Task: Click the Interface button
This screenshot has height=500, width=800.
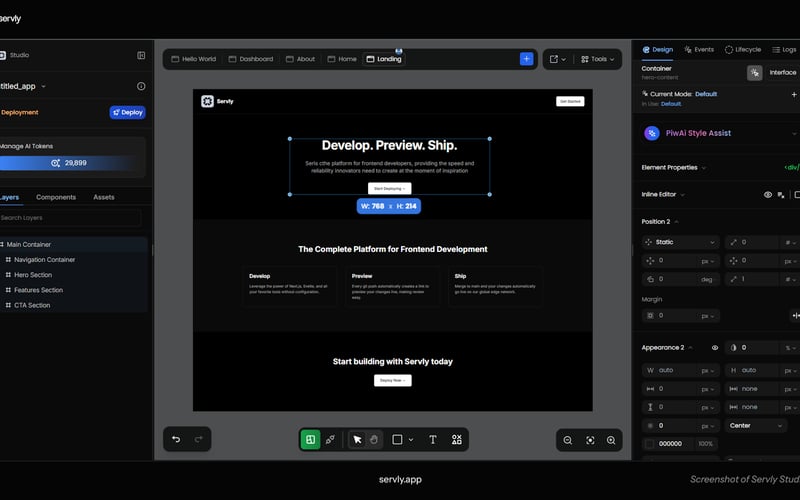Action: (x=783, y=72)
